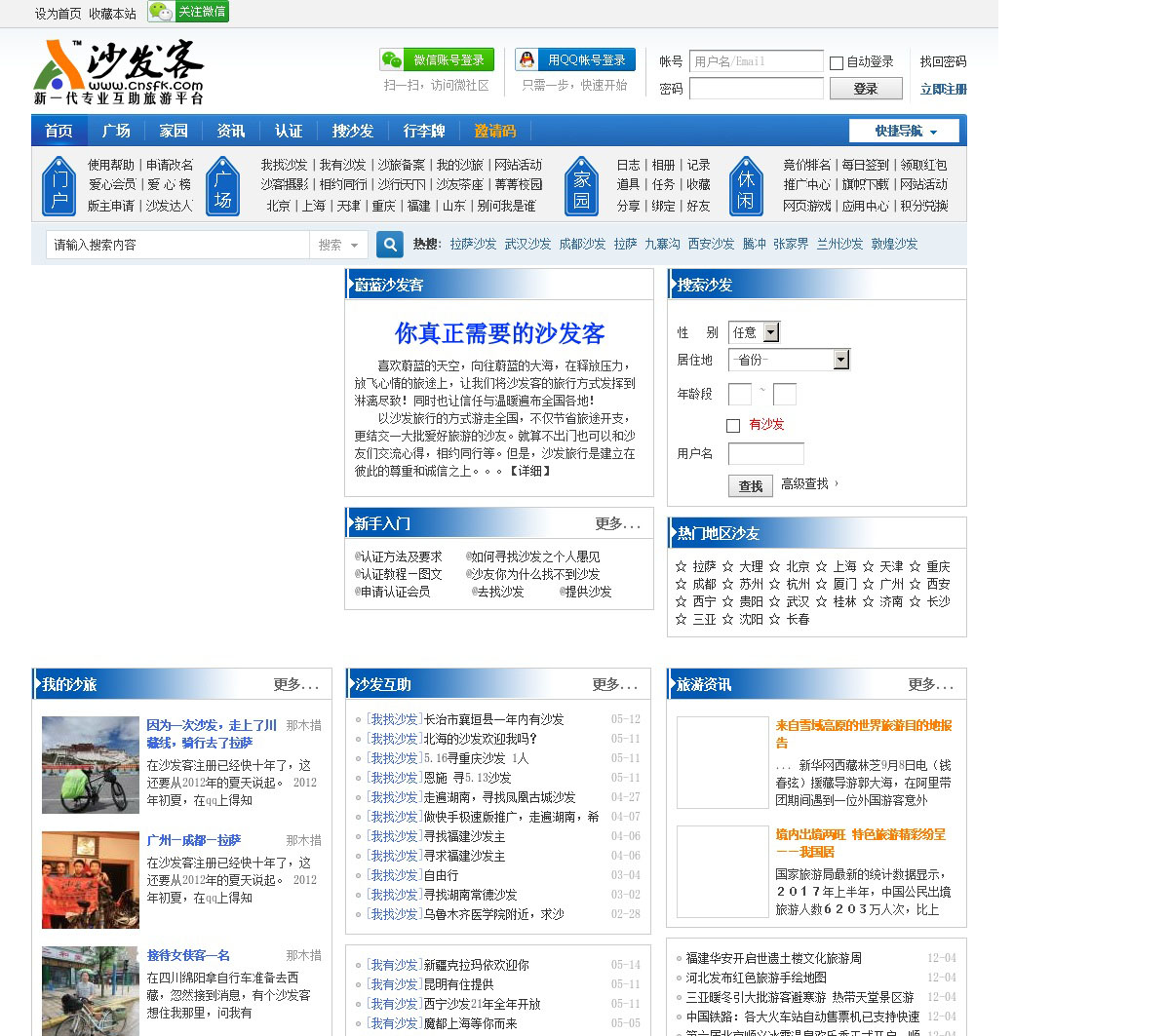Focus the 帐号 username input field
Image resolution: width=1170 pixels, height=1036 pixels.
point(757,61)
